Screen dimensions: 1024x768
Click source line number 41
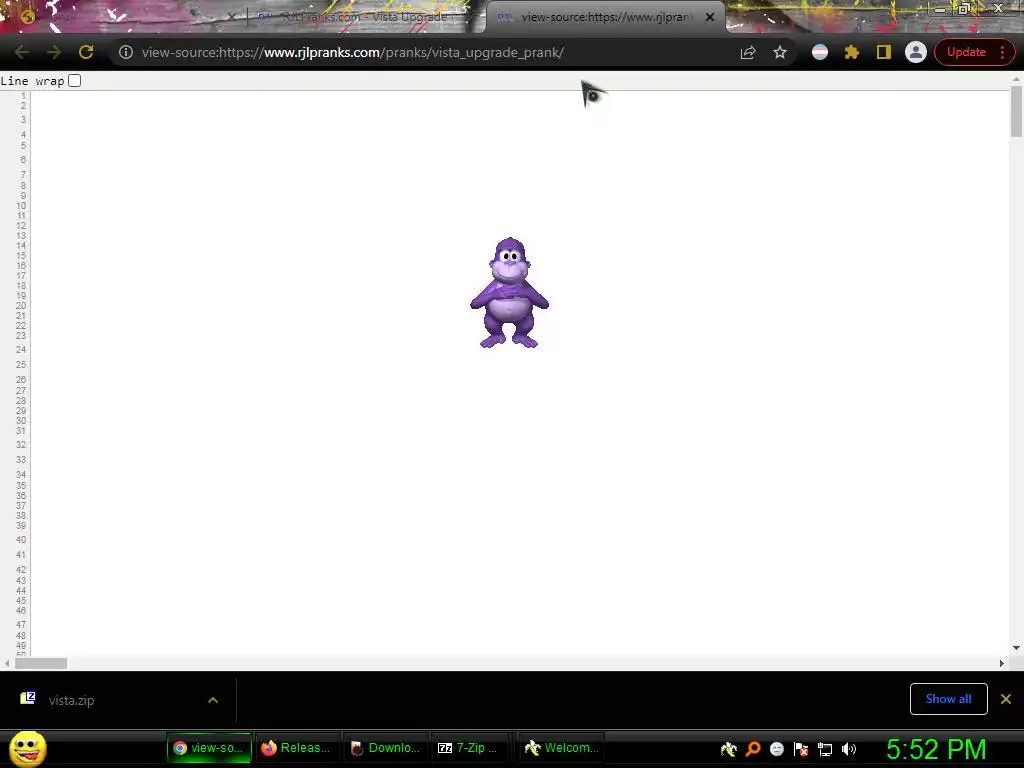(x=21, y=554)
